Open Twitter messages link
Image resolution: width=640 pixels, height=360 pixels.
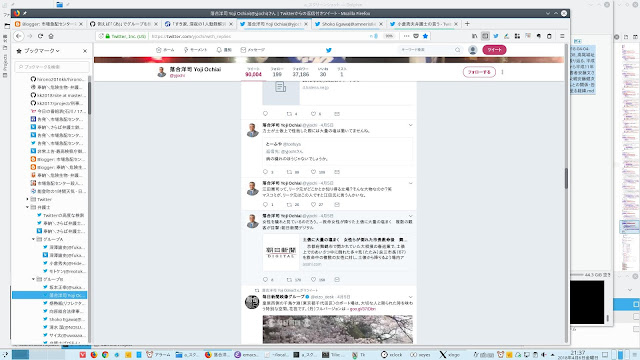[x=253, y=50]
